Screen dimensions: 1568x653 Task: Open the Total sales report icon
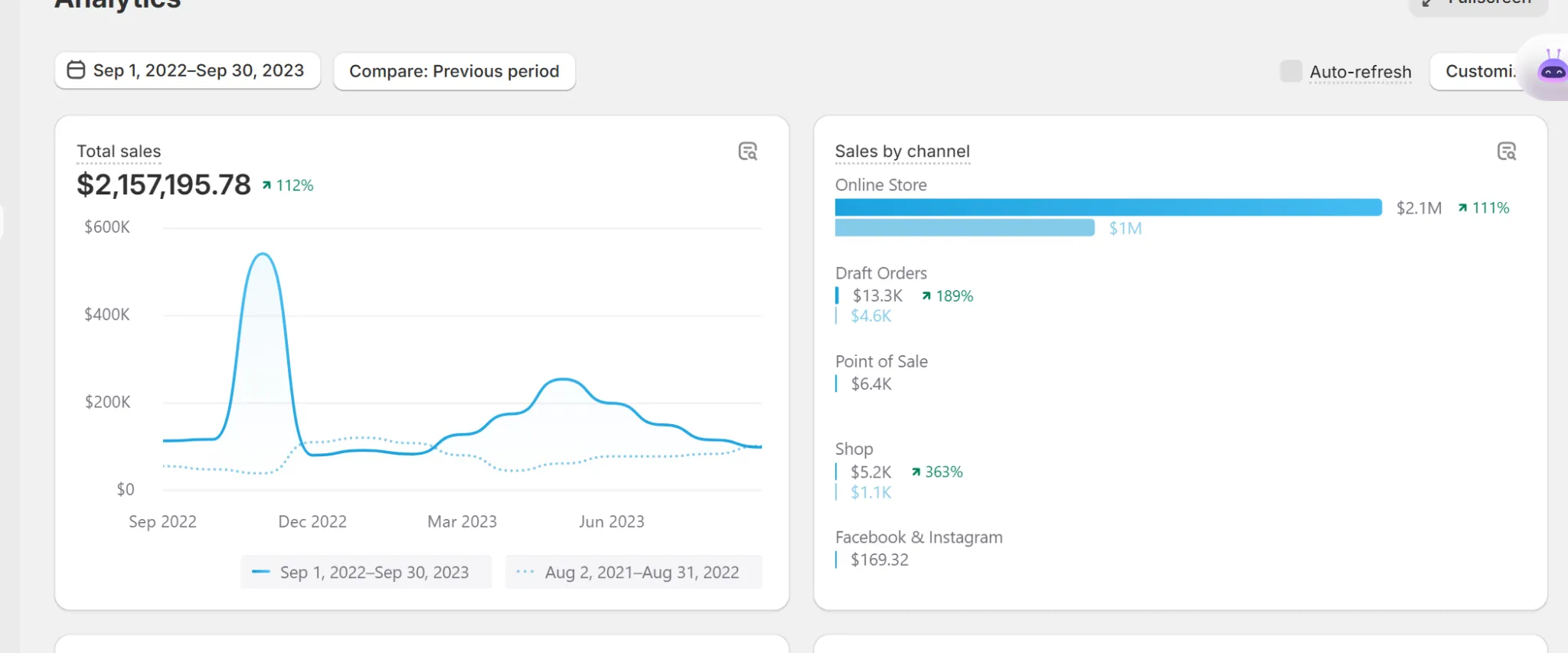747,152
